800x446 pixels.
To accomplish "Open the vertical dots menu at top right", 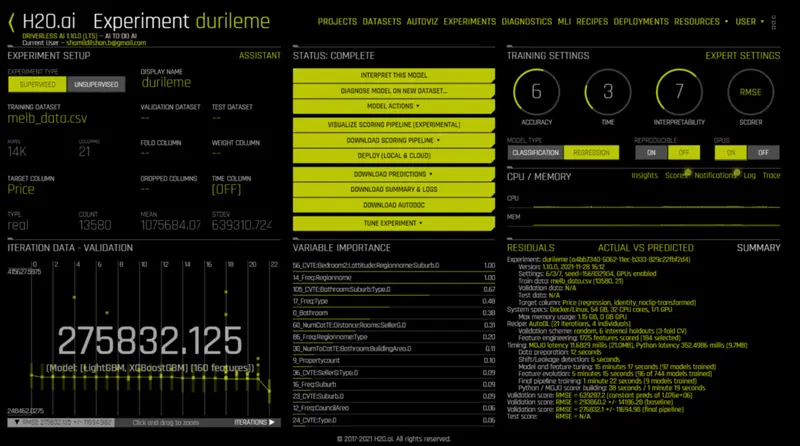I will point(773,22).
